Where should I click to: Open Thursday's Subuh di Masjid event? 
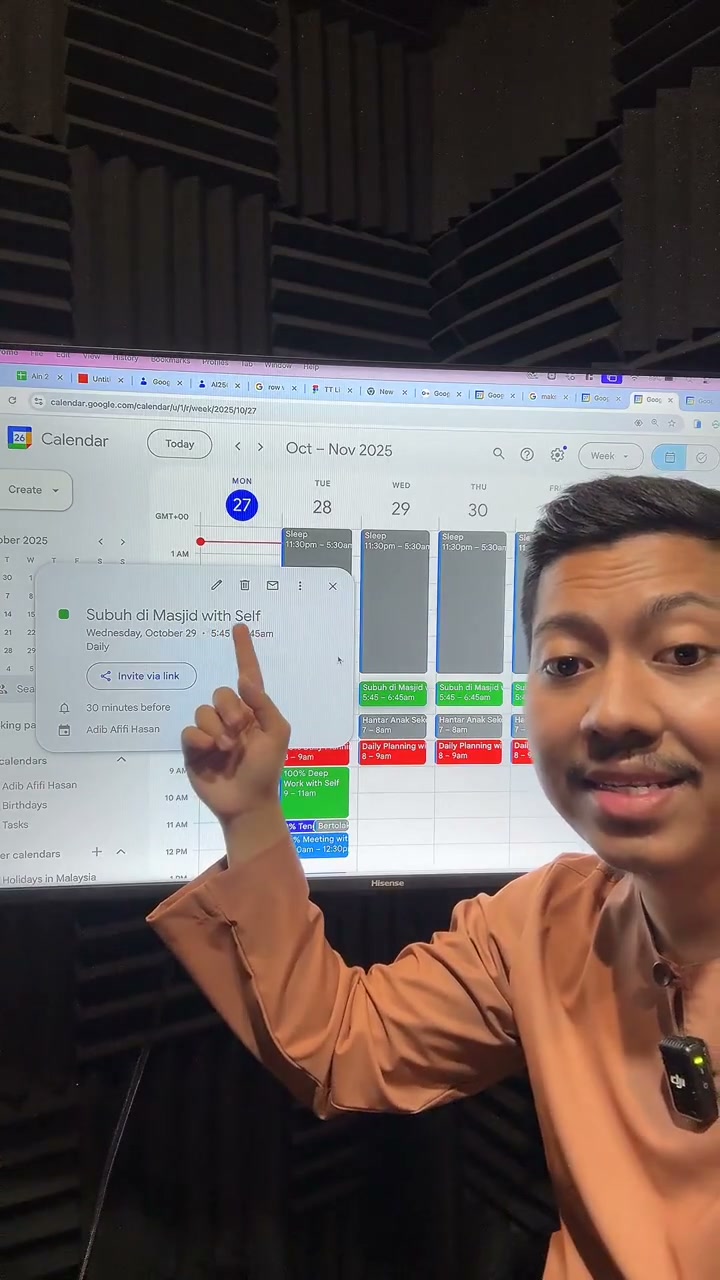click(469, 693)
